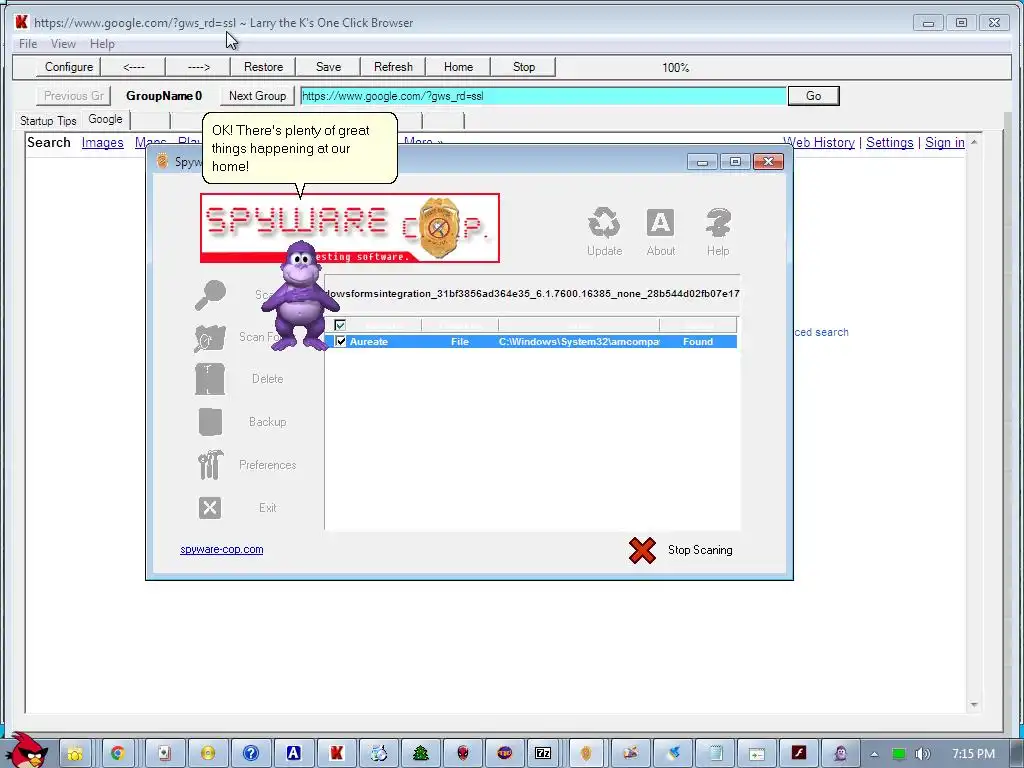Click the C:\Windows\System32\amcompa path cell
The image size is (1024, 768).
click(x=579, y=342)
